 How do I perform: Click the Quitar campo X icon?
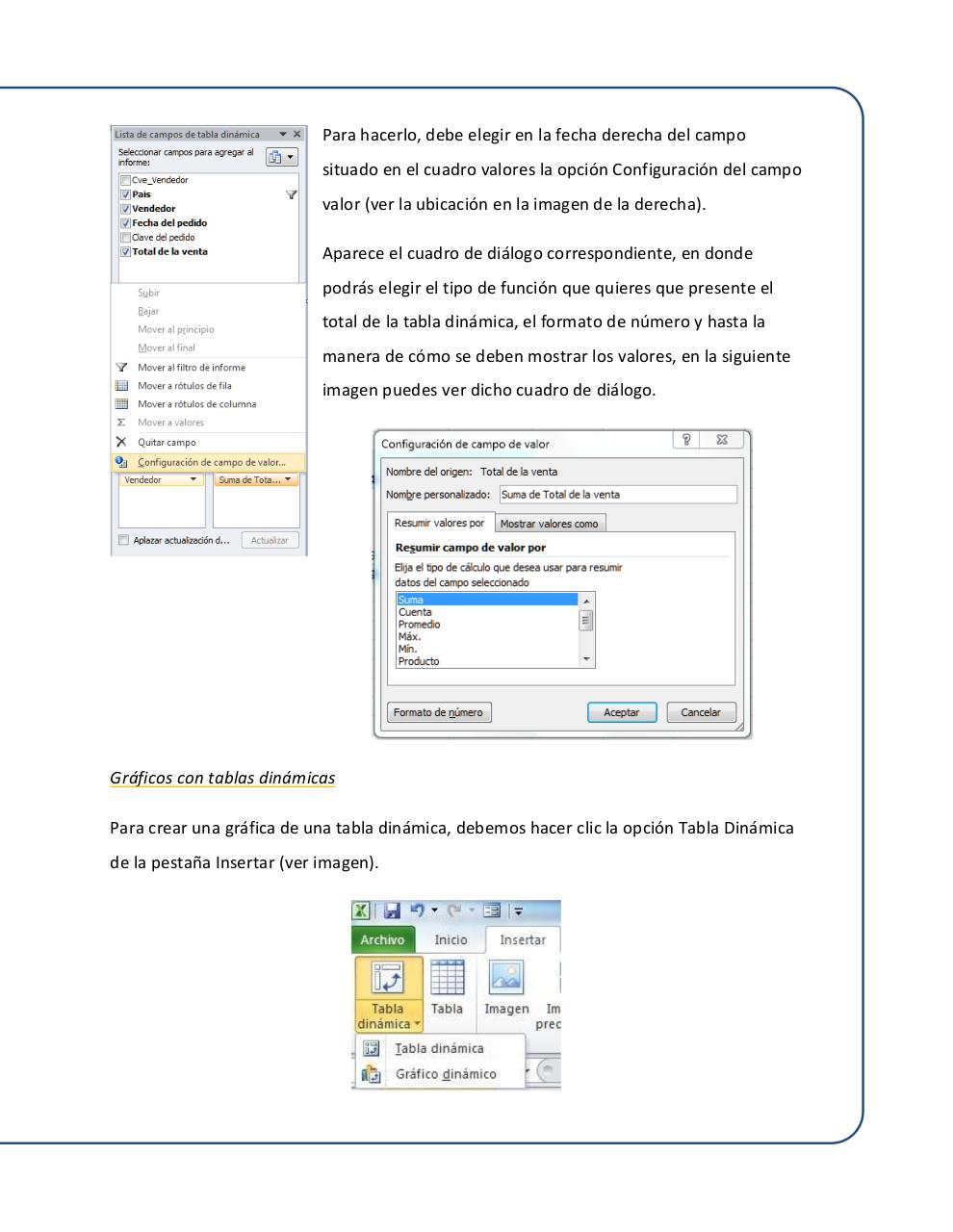(x=121, y=441)
